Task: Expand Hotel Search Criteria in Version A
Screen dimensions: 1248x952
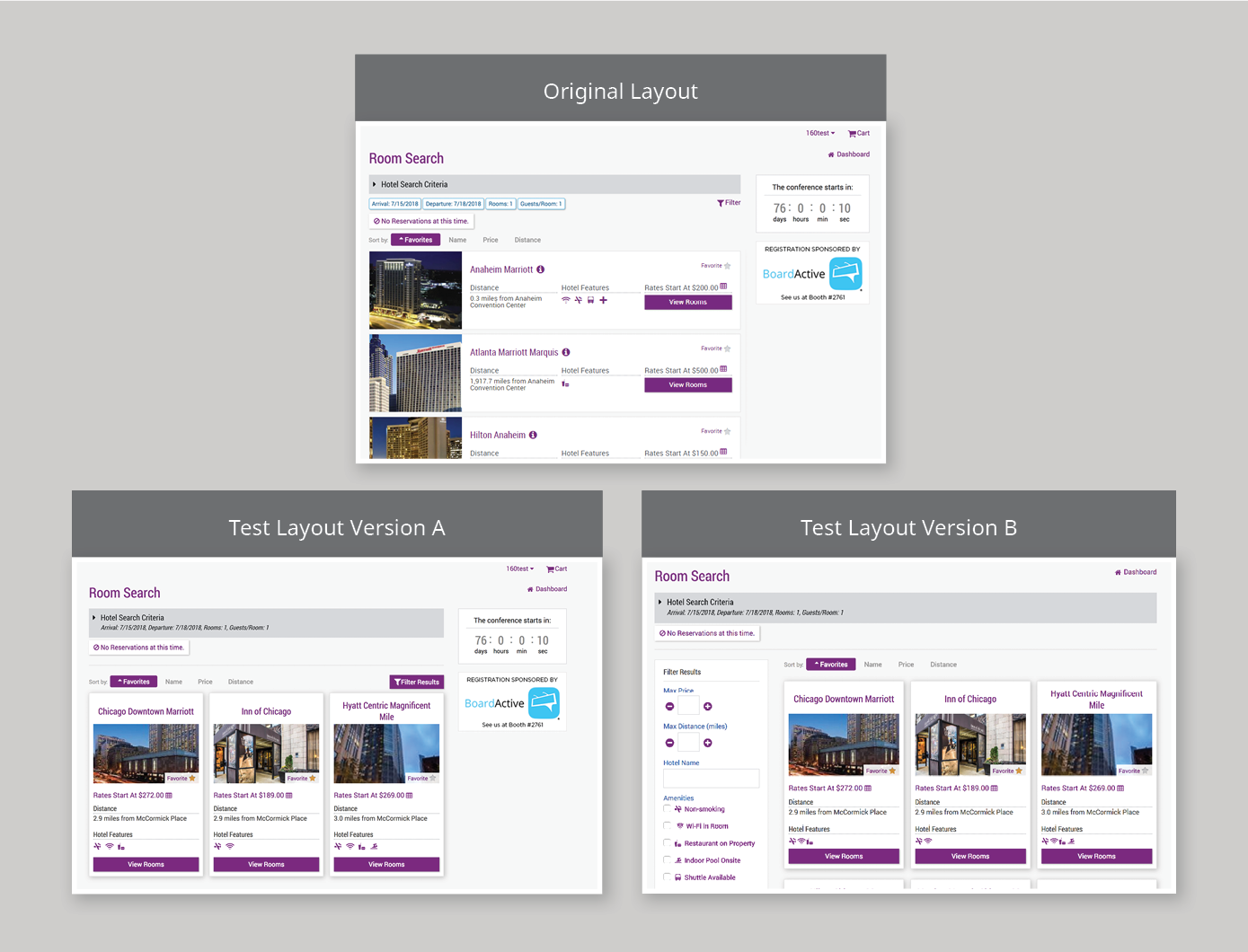Action: (266, 622)
